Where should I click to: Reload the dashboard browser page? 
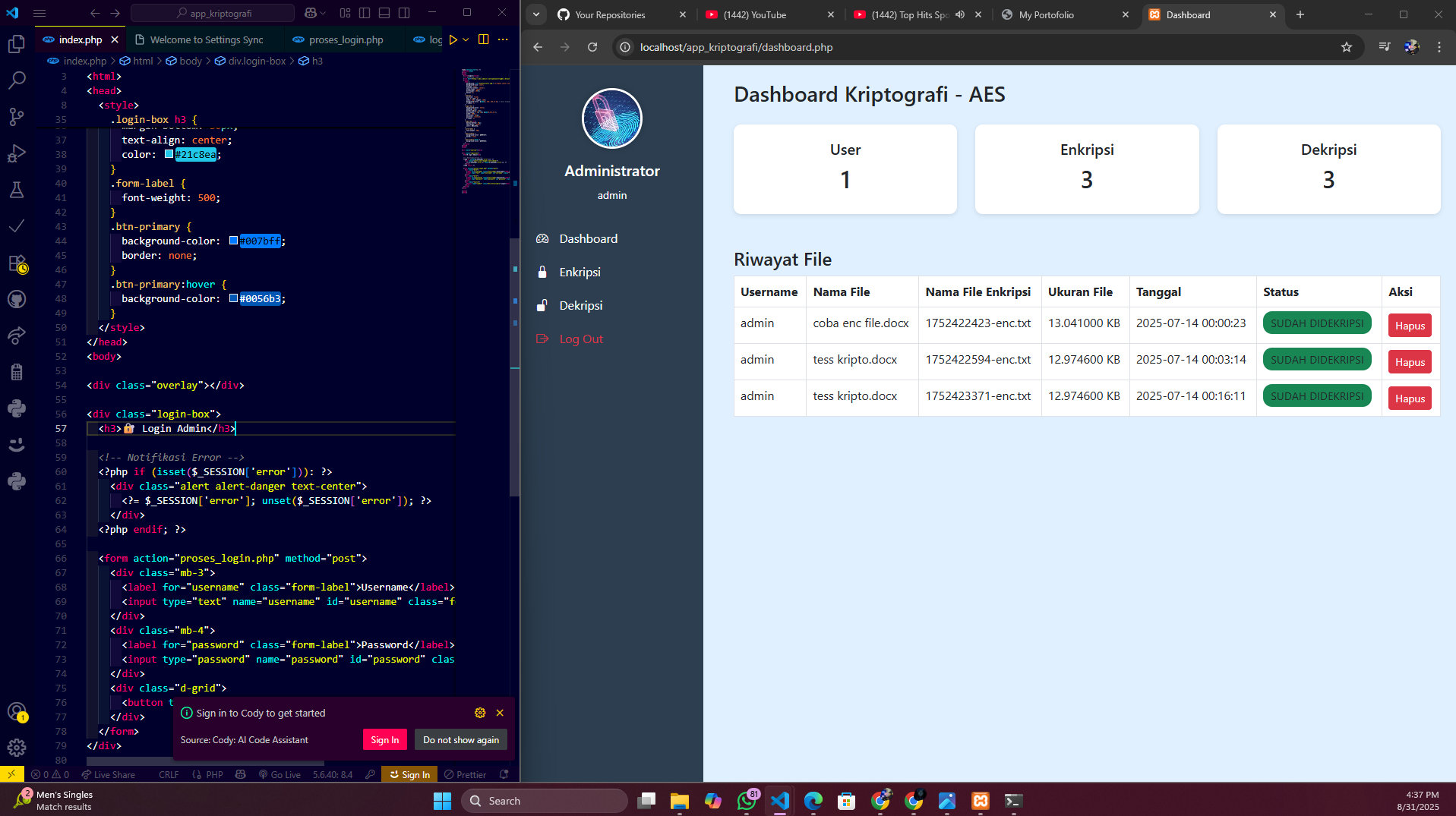pyautogui.click(x=592, y=47)
